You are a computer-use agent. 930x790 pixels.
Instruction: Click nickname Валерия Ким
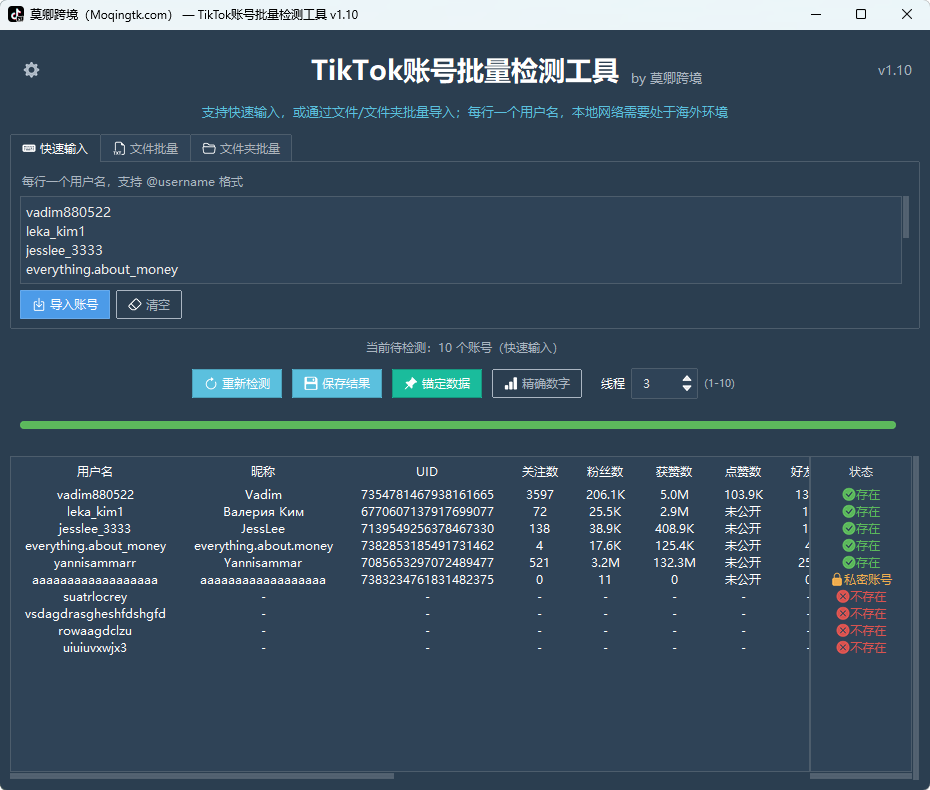263,512
